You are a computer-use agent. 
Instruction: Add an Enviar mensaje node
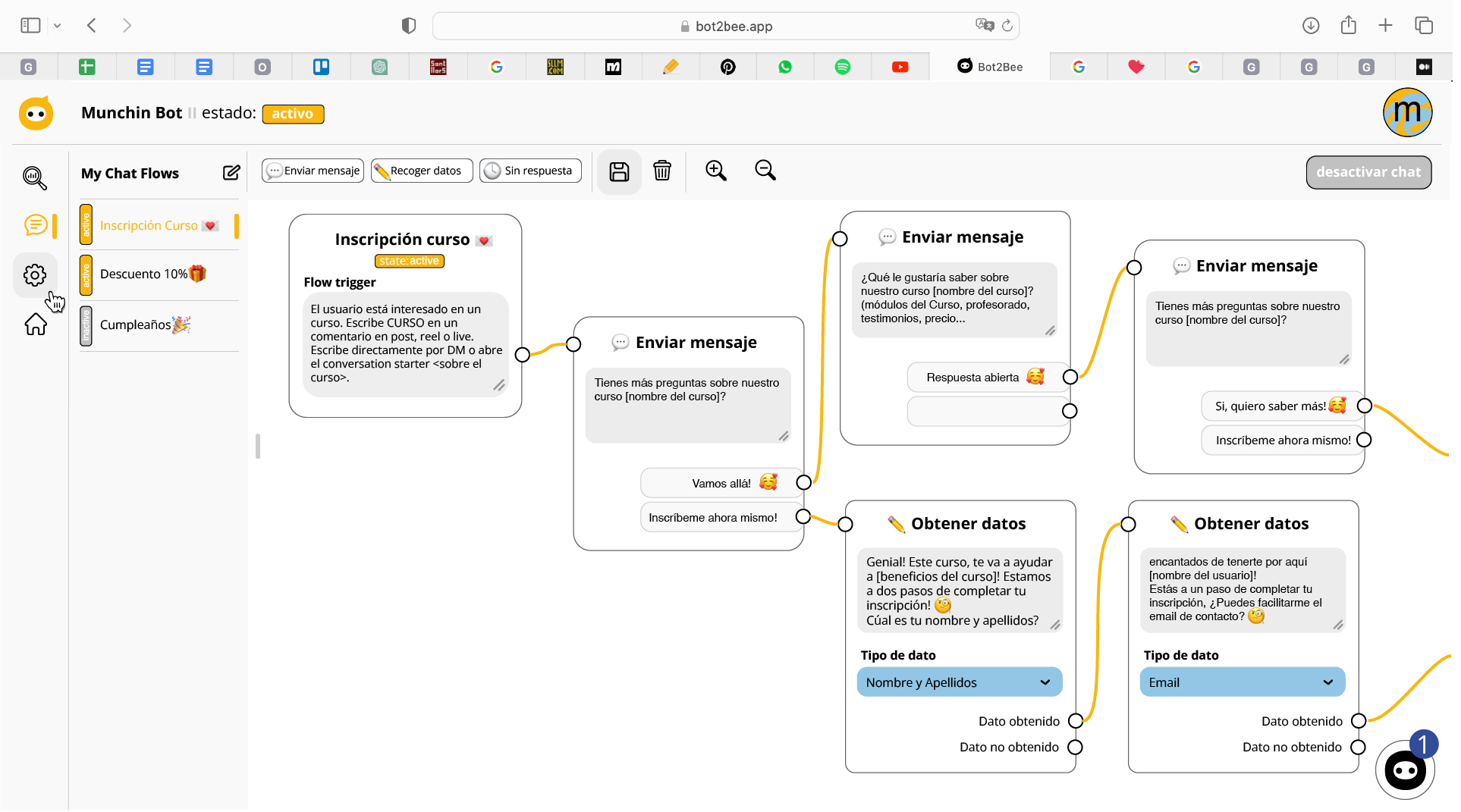[313, 171]
